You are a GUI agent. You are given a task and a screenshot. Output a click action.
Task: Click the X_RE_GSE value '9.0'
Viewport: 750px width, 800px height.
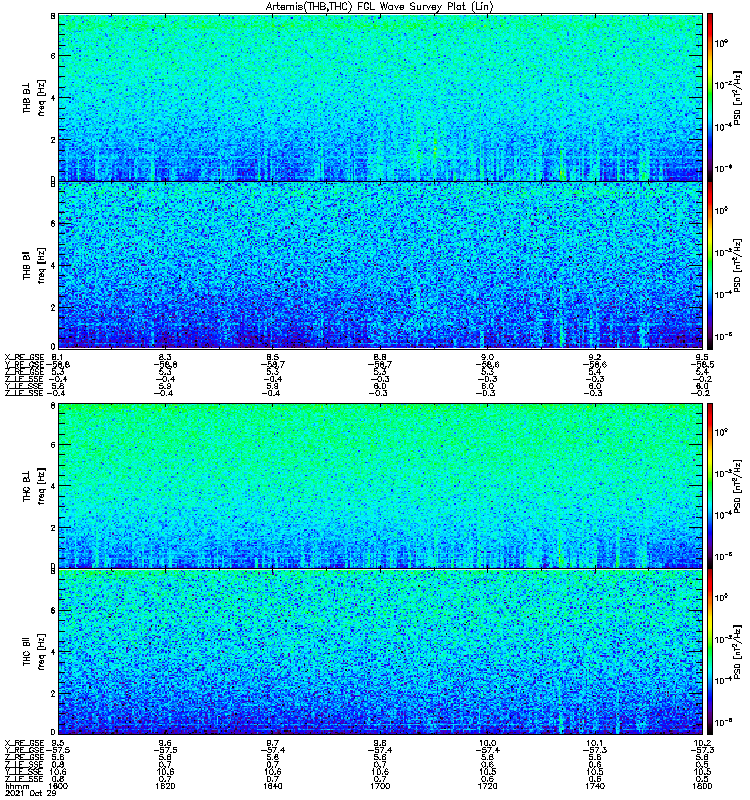(x=487, y=357)
